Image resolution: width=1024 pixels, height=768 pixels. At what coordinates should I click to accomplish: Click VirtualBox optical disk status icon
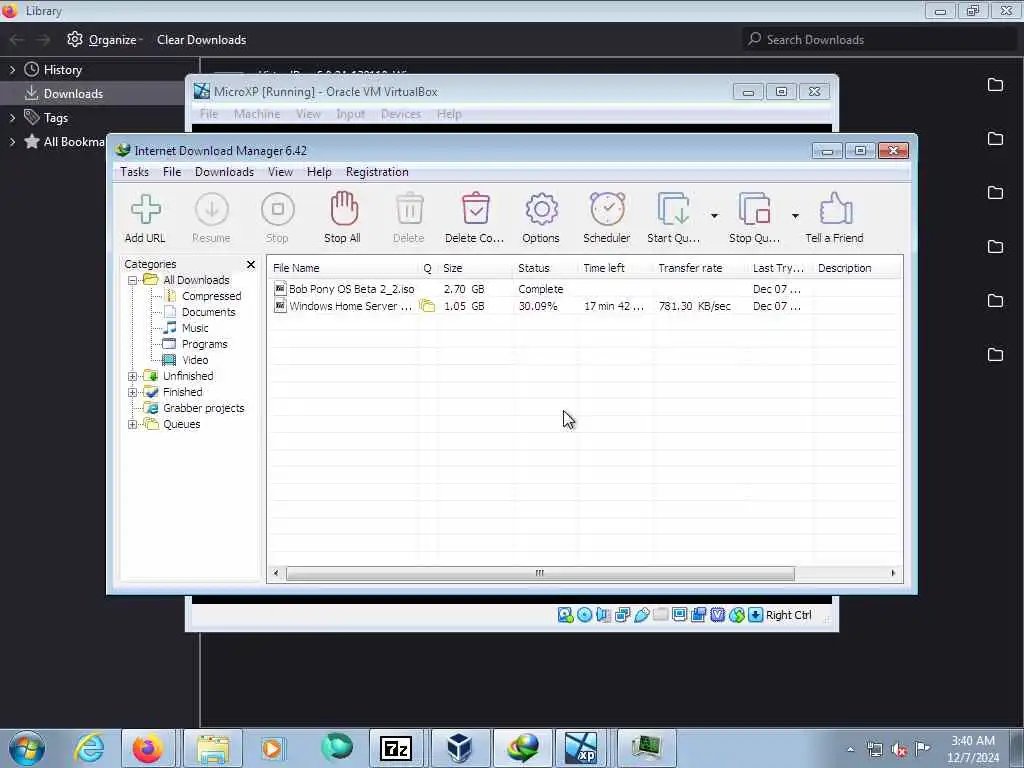tap(584, 615)
